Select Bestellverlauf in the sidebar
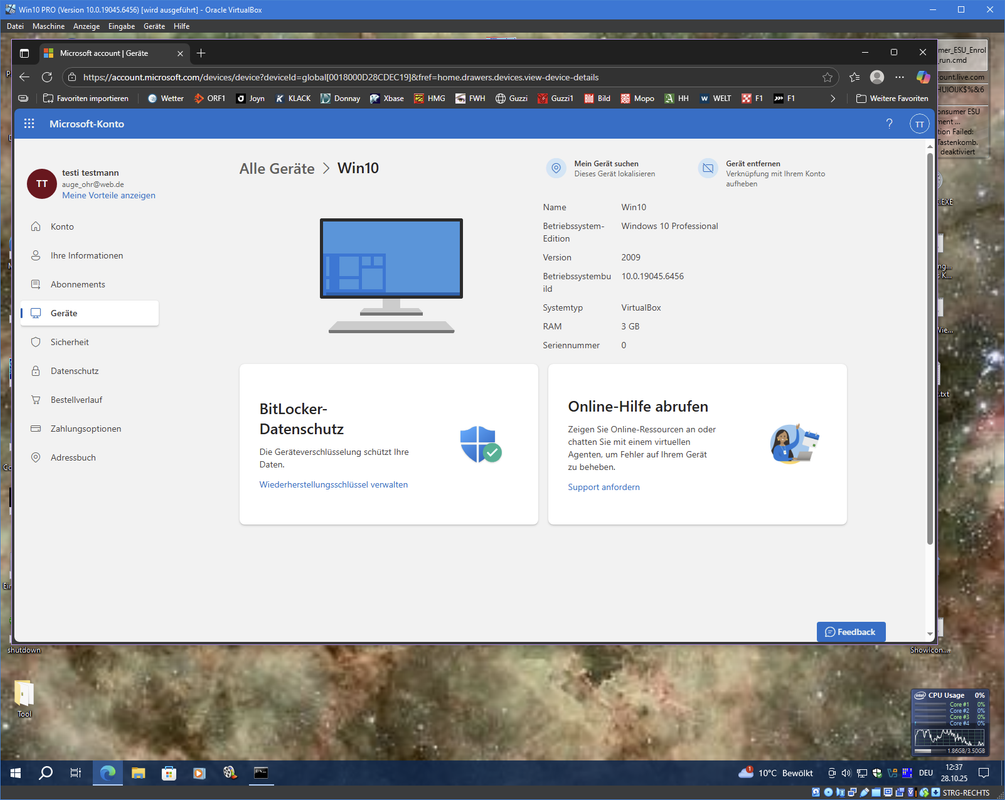The height and width of the screenshot is (800, 1005). (90, 399)
